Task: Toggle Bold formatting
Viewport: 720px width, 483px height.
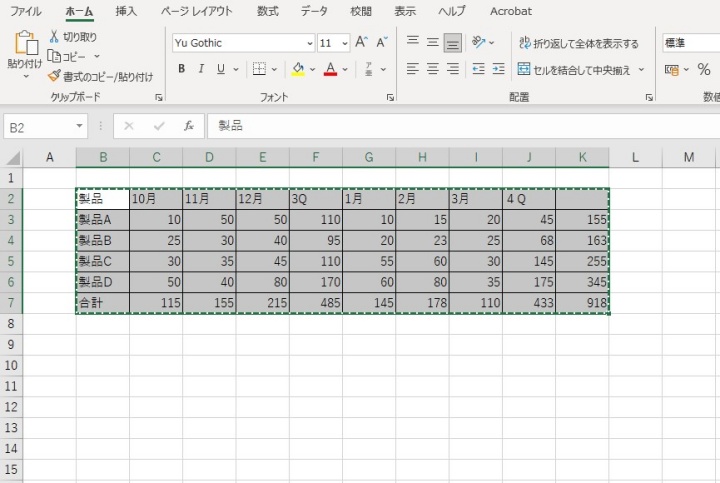Action: (x=181, y=69)
